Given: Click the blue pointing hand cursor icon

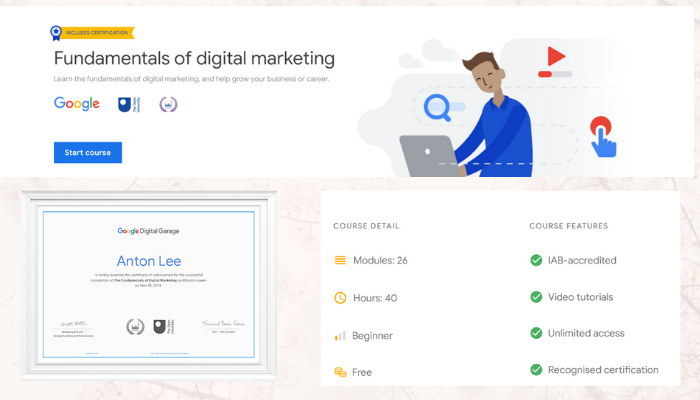Looking at the screenshot, I should coord(603,137).
